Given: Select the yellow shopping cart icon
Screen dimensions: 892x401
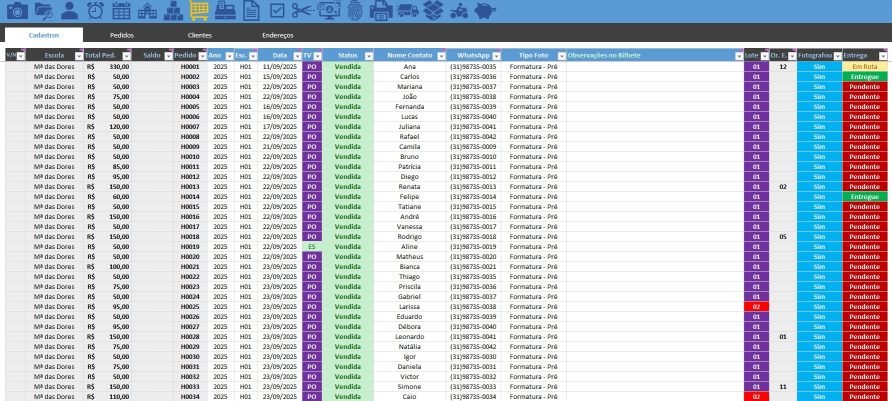Looking at the screenshot, I should [200, 11].
